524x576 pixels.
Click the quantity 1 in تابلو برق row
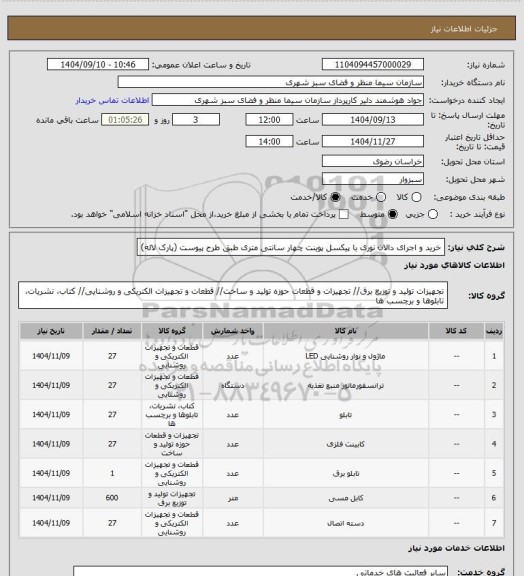112,473
